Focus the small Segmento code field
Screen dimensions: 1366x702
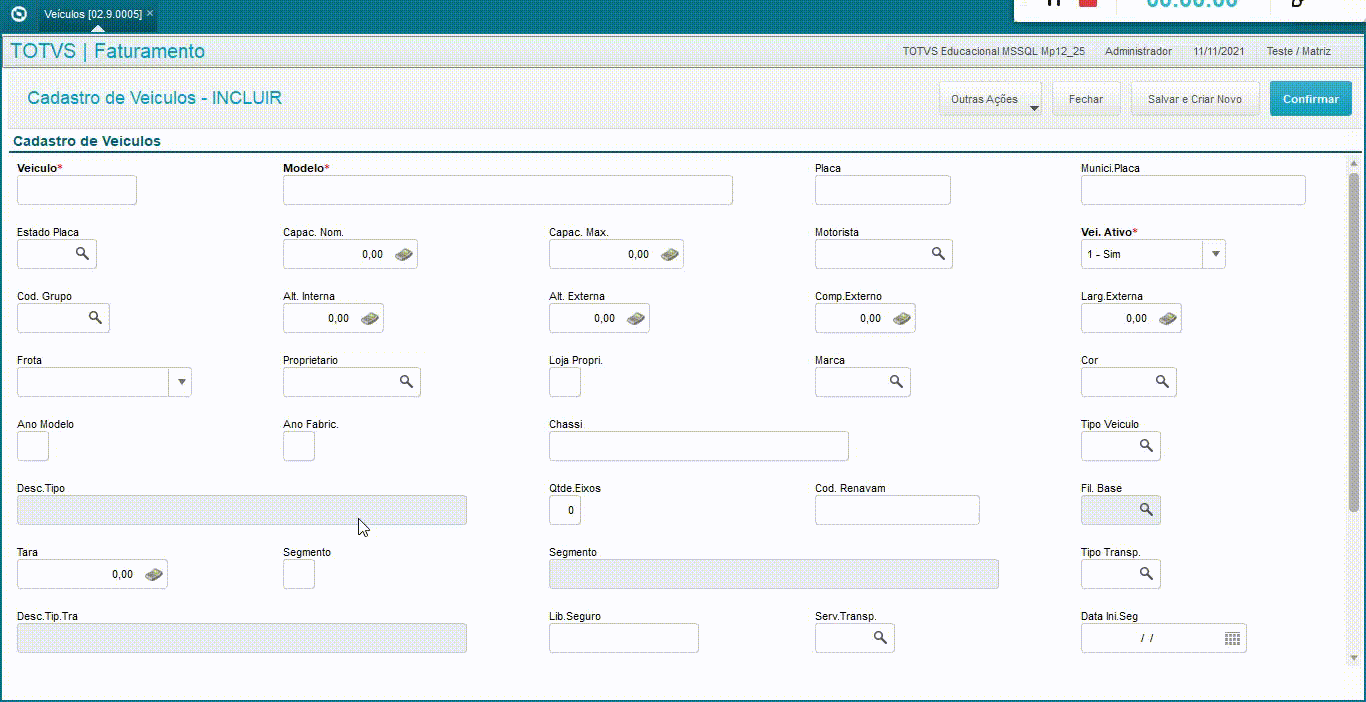pos(299,574)
